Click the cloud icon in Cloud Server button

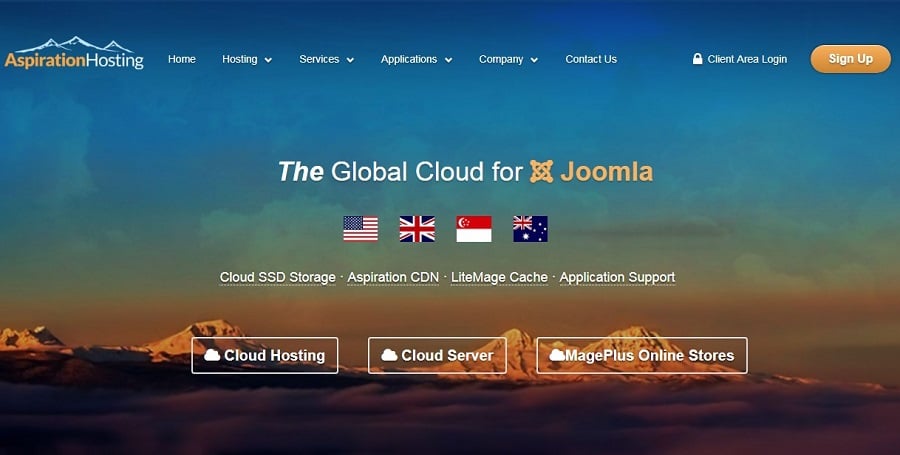point(389,355)
